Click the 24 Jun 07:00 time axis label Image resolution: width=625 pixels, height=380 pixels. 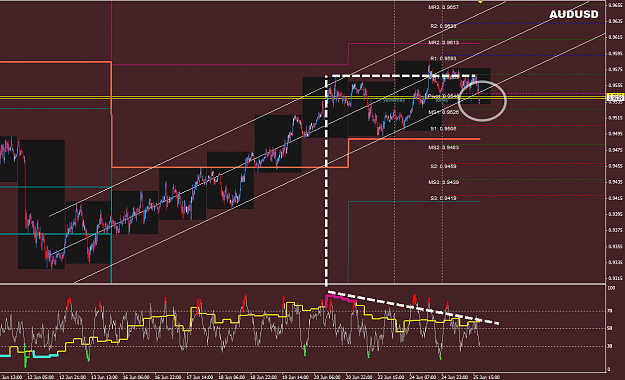423,377
